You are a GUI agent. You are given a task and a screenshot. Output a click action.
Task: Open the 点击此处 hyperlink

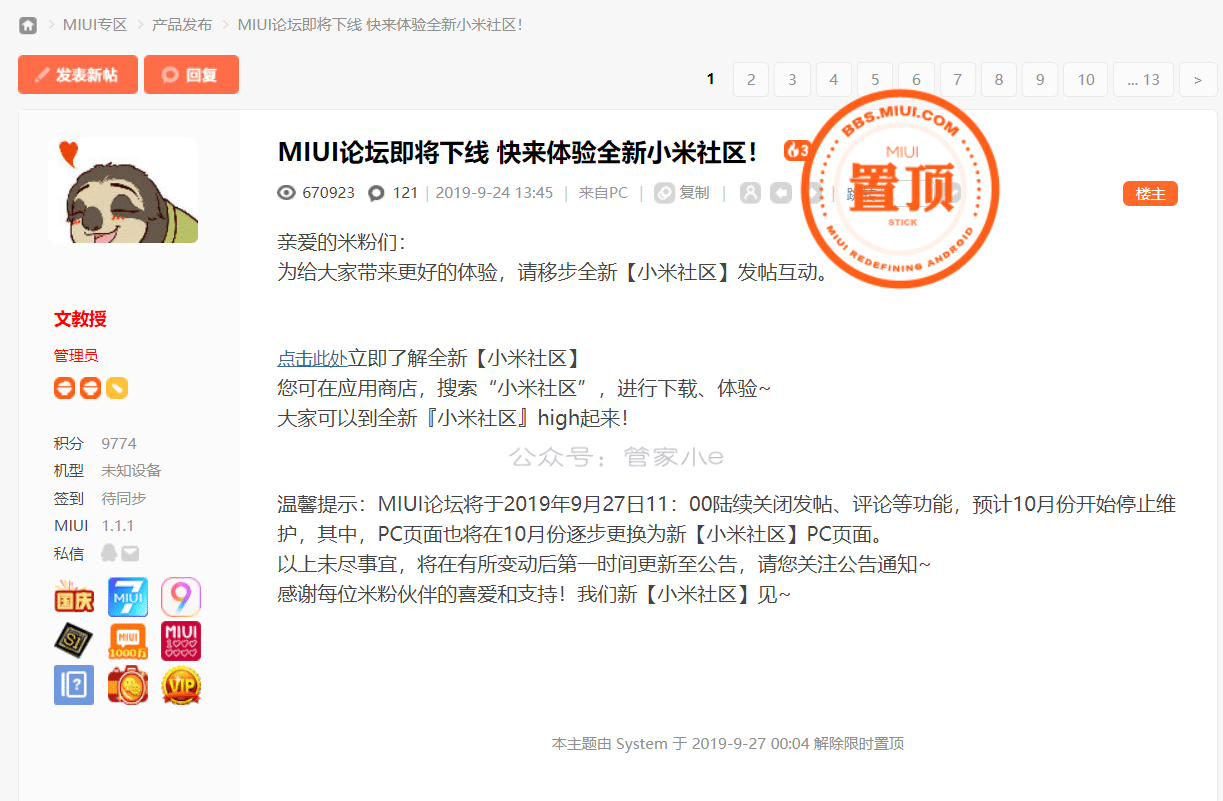tap(312, 358)
